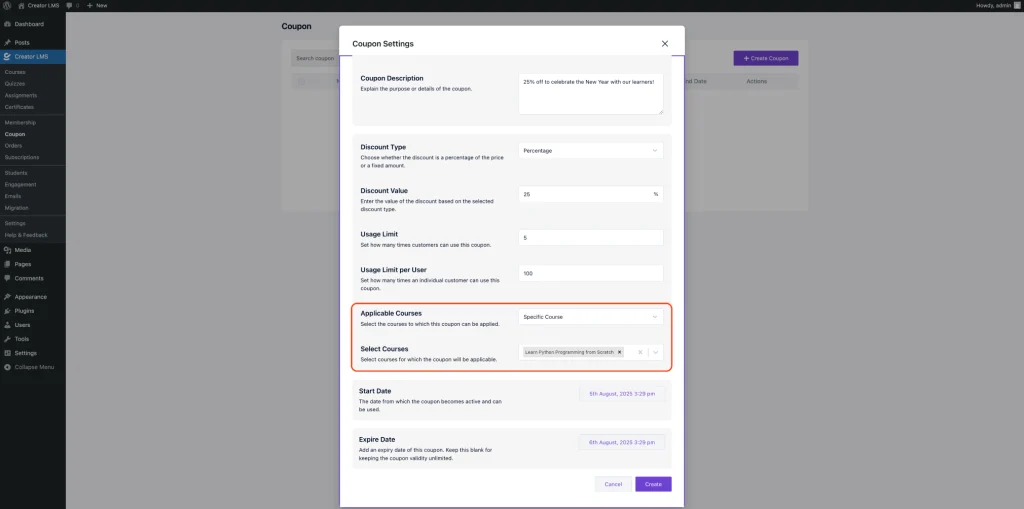Expand the Select Courses dropdown arrow
This screenshot has width=1024, height=509.
(655, 352)
